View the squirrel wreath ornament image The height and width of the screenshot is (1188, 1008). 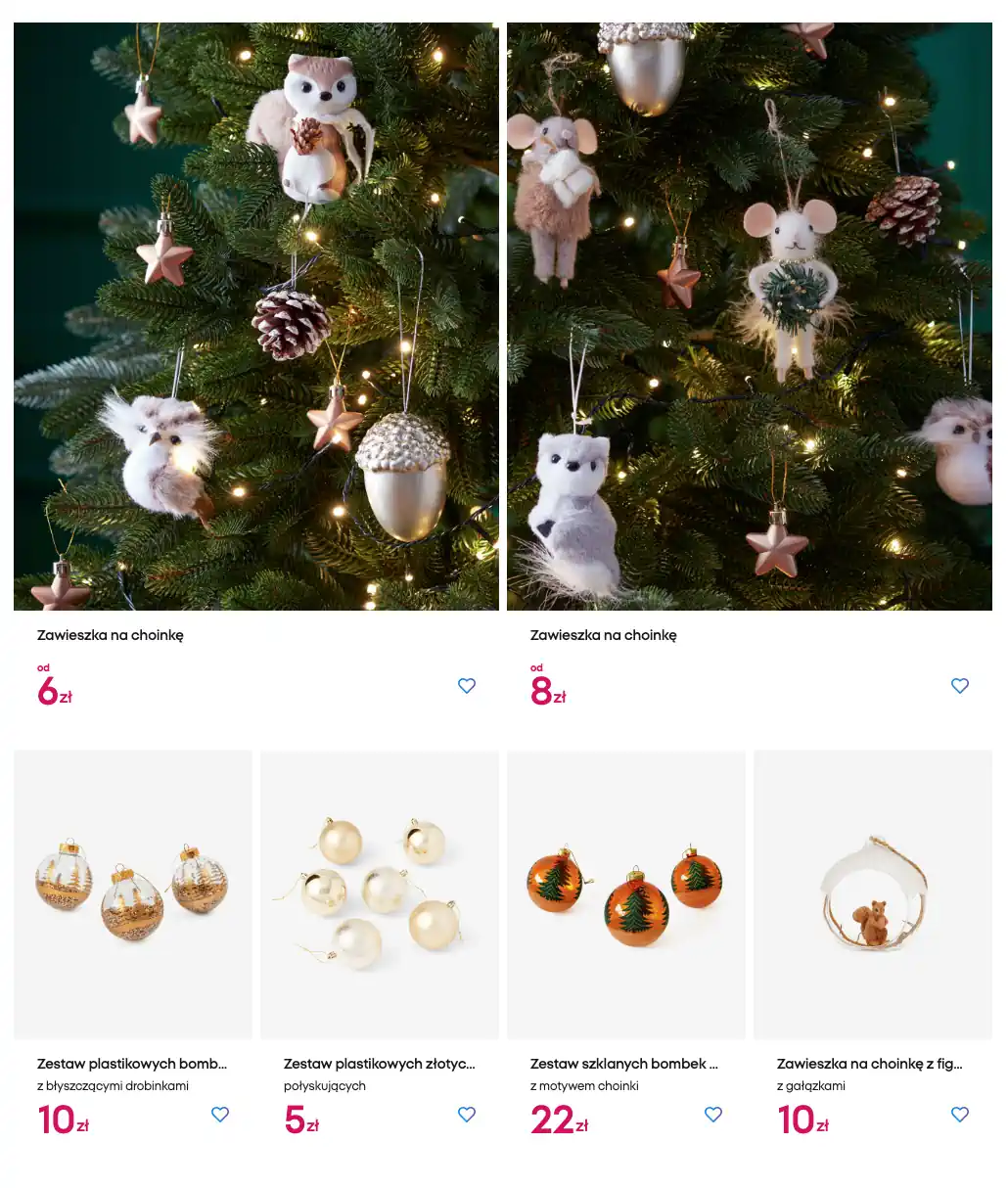pos(873,894)
